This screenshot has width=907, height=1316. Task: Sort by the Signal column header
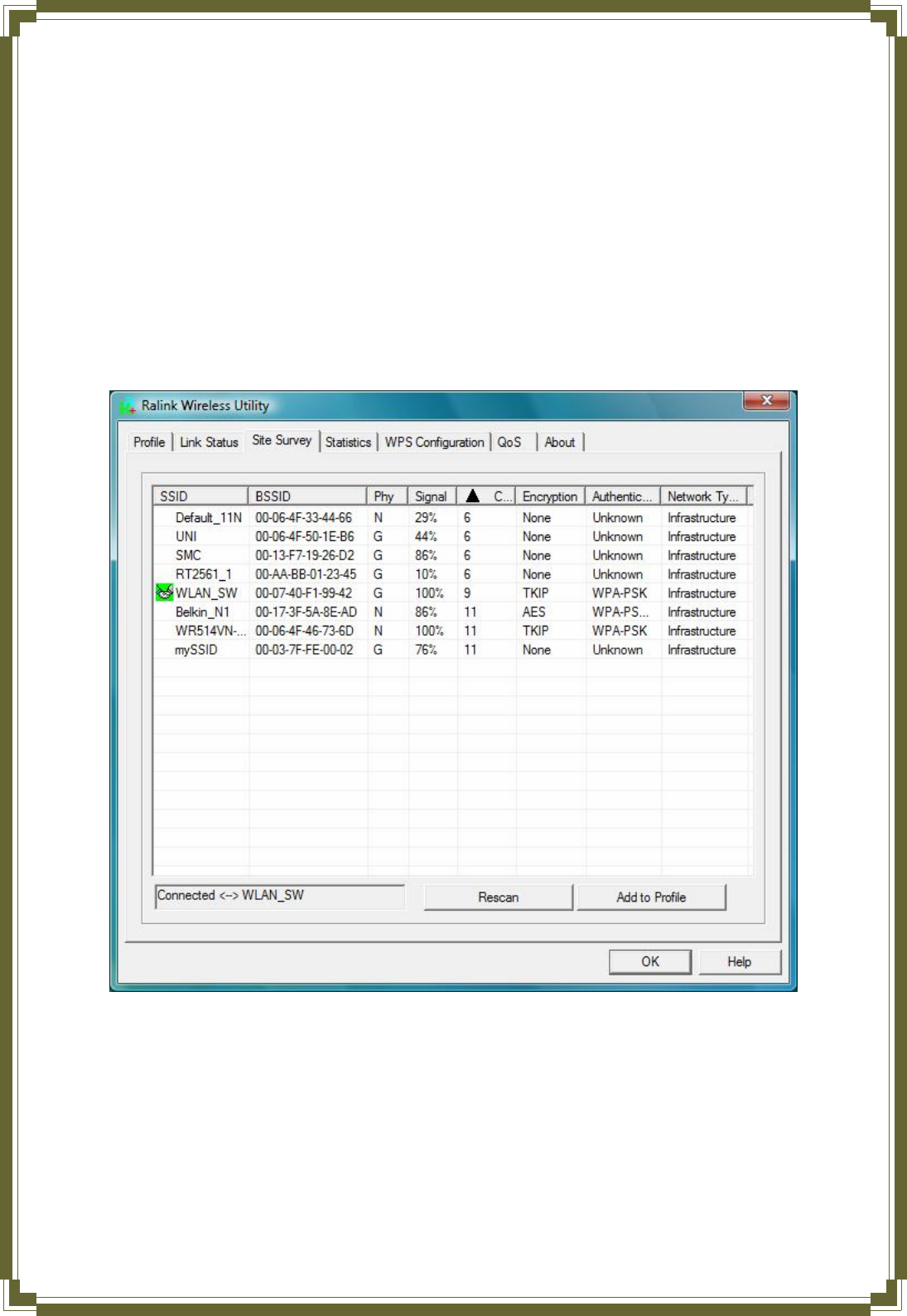(x=432, y=496)
